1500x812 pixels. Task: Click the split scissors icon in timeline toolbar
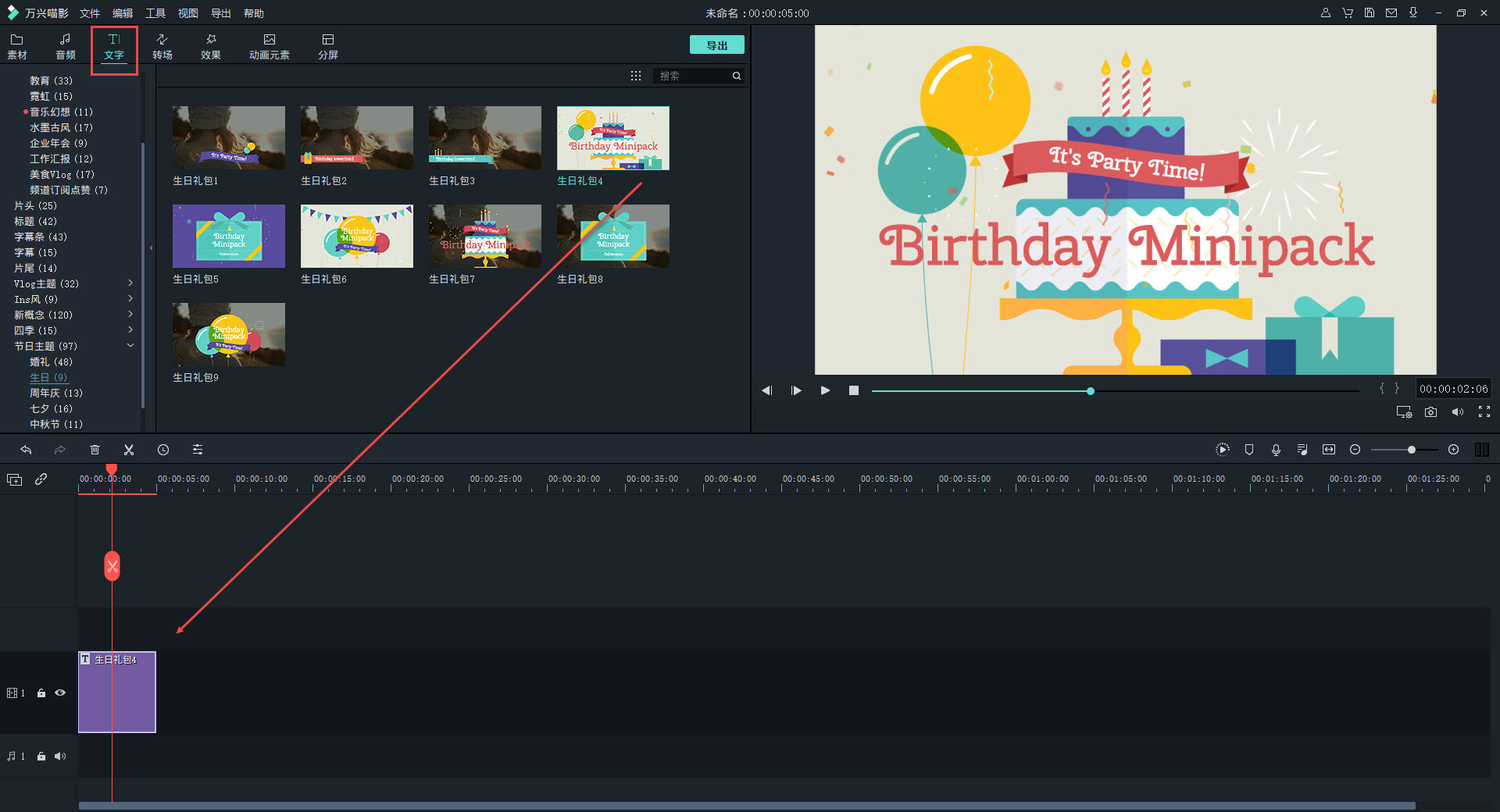(x=129, y=450)
